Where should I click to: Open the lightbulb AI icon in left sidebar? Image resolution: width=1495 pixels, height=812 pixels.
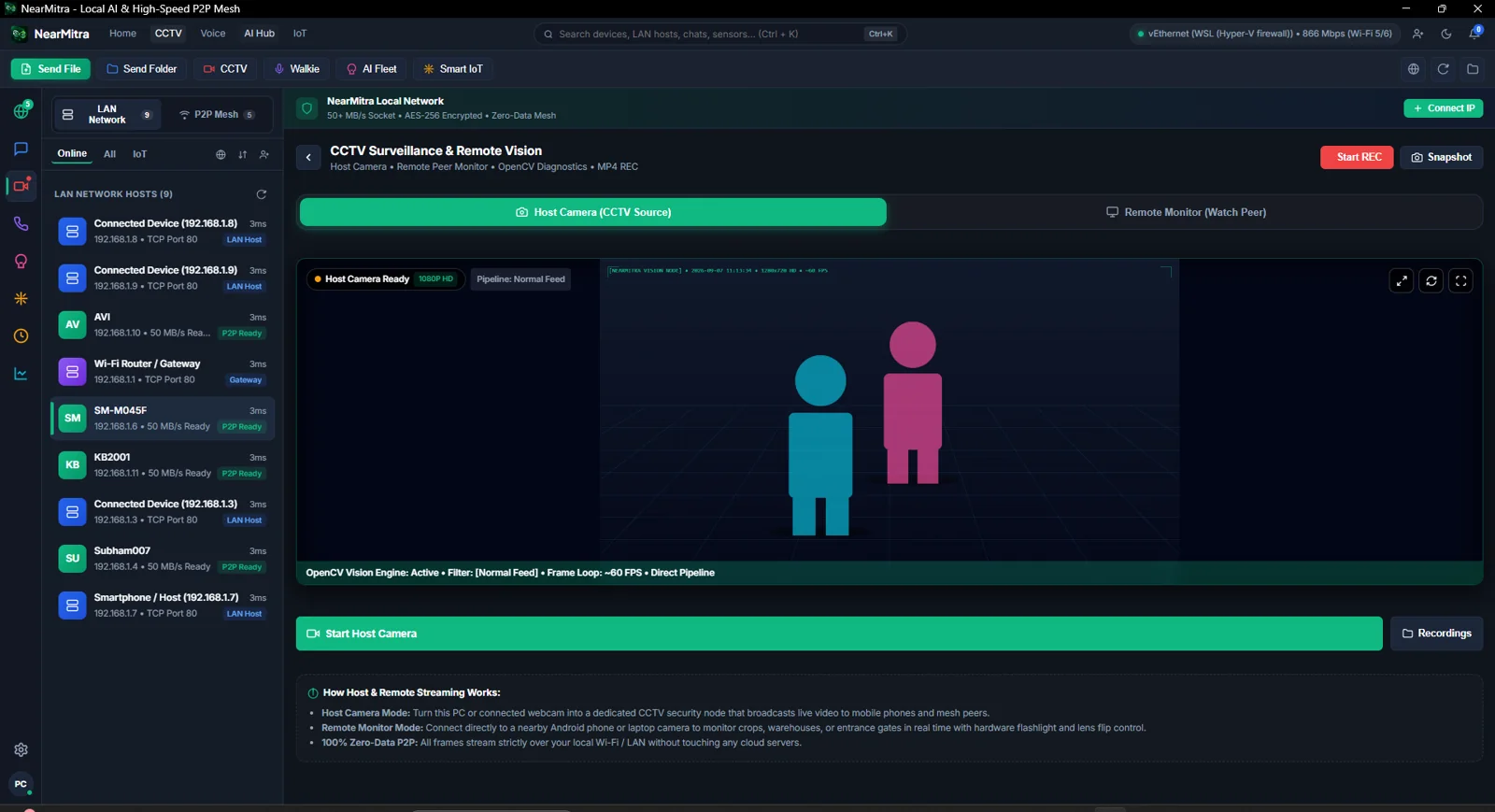(21, 262)
